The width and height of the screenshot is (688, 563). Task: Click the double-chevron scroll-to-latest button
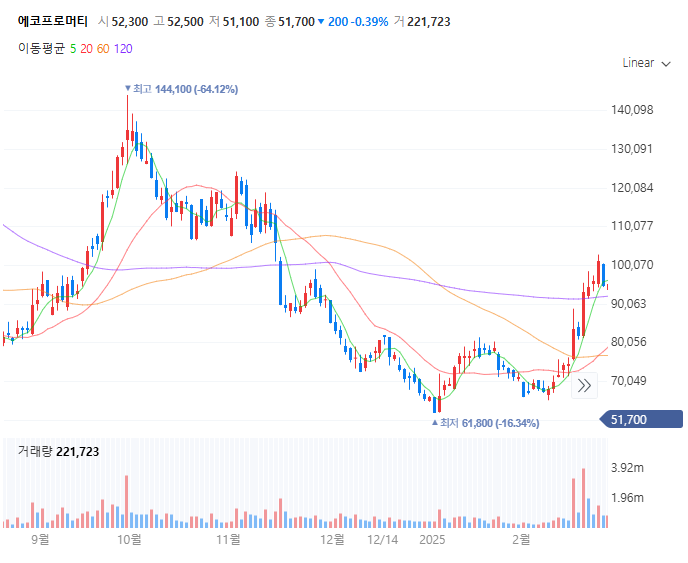point(584,386)
